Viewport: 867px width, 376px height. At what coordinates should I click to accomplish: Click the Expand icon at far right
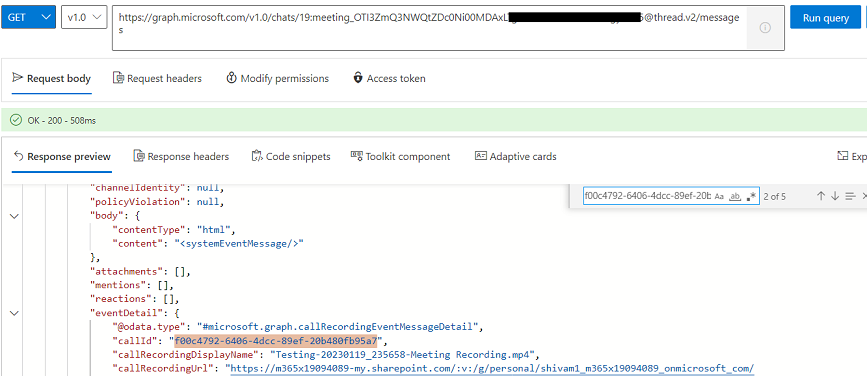click(843, 156)
